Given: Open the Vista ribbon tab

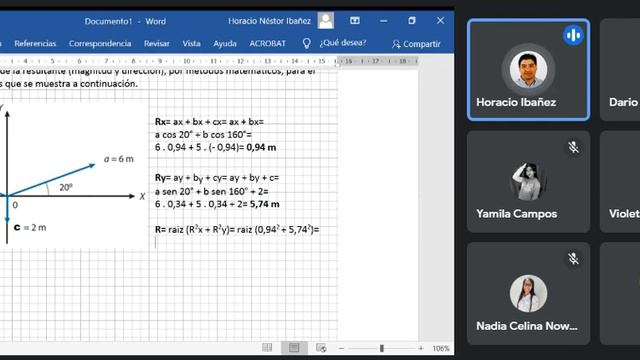Looking at the screenshot, I should [x=191, y=44].
